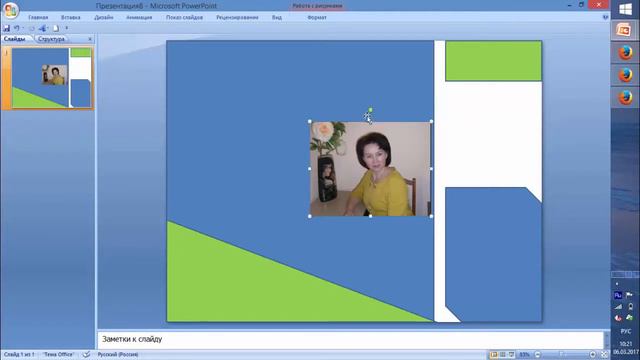
Task: Click the picture's bottom-middle resize handle
Action: [370, 216]
